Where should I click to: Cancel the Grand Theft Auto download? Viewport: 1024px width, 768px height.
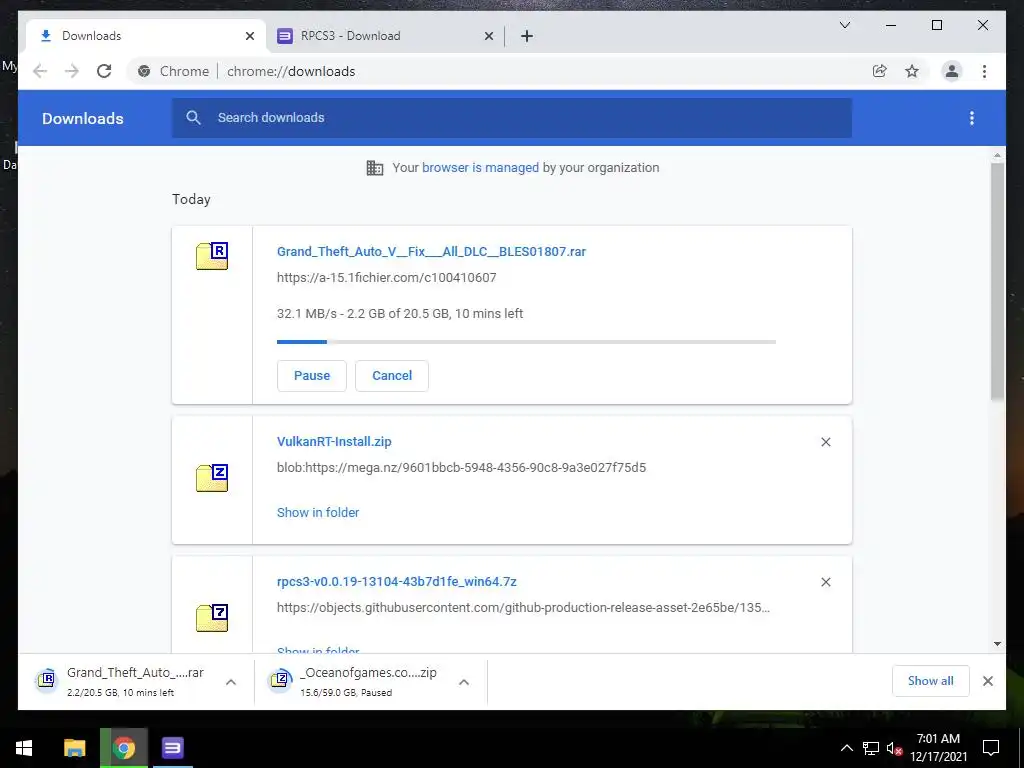(392, 376)
